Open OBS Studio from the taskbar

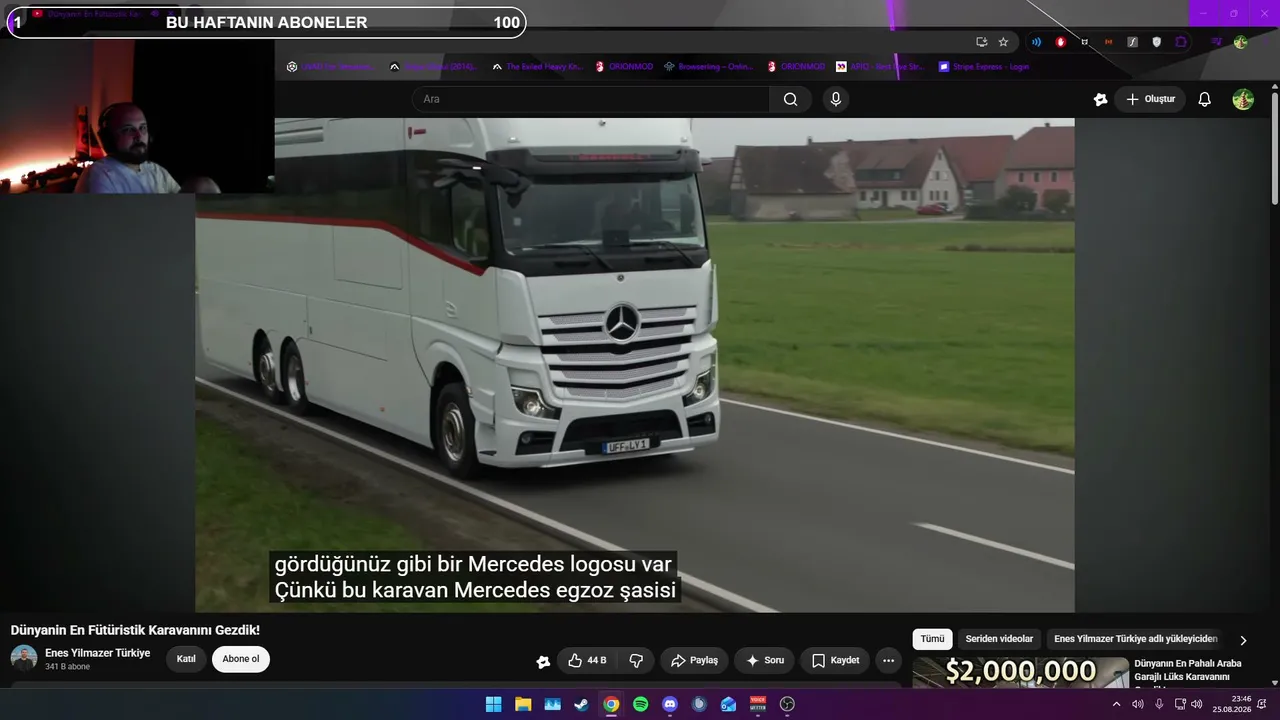(787, 704)
